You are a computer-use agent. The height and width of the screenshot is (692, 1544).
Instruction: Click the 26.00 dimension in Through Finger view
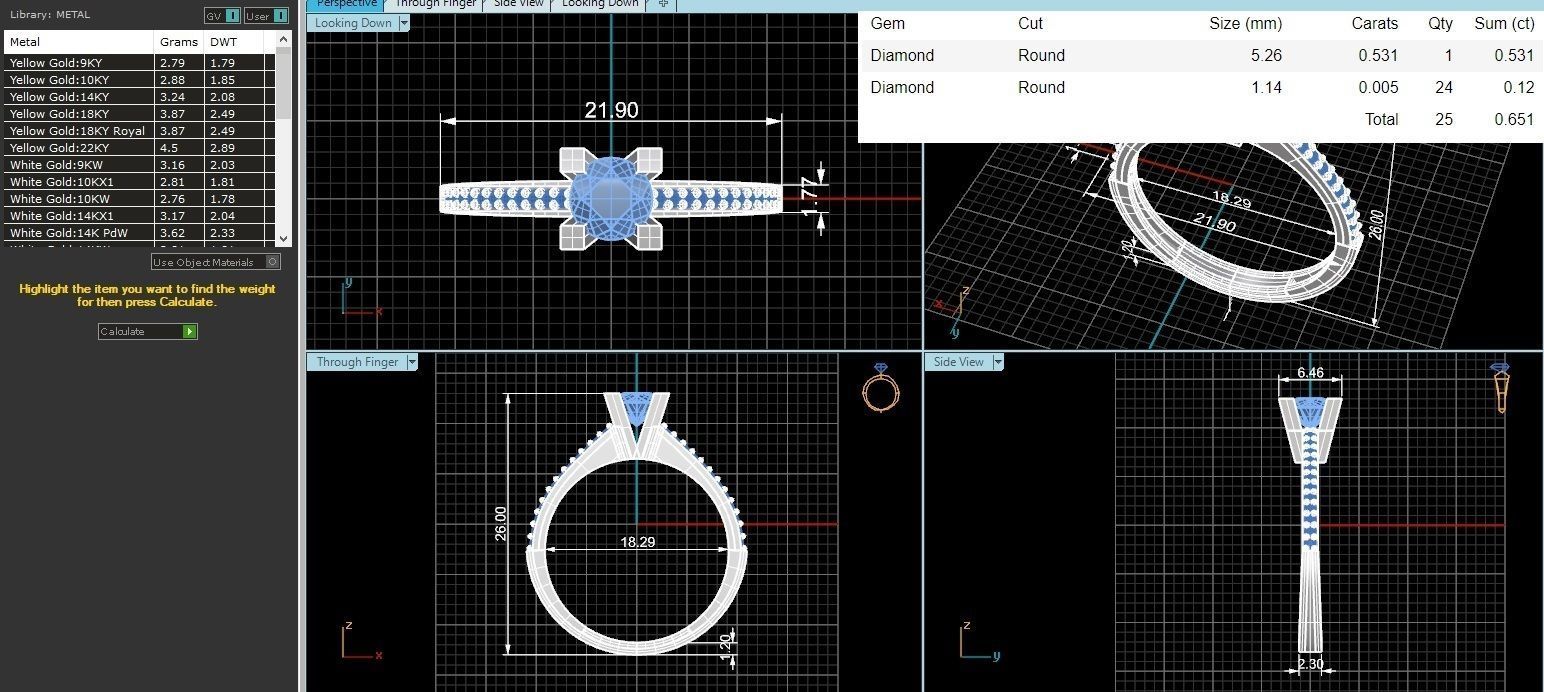500,523
